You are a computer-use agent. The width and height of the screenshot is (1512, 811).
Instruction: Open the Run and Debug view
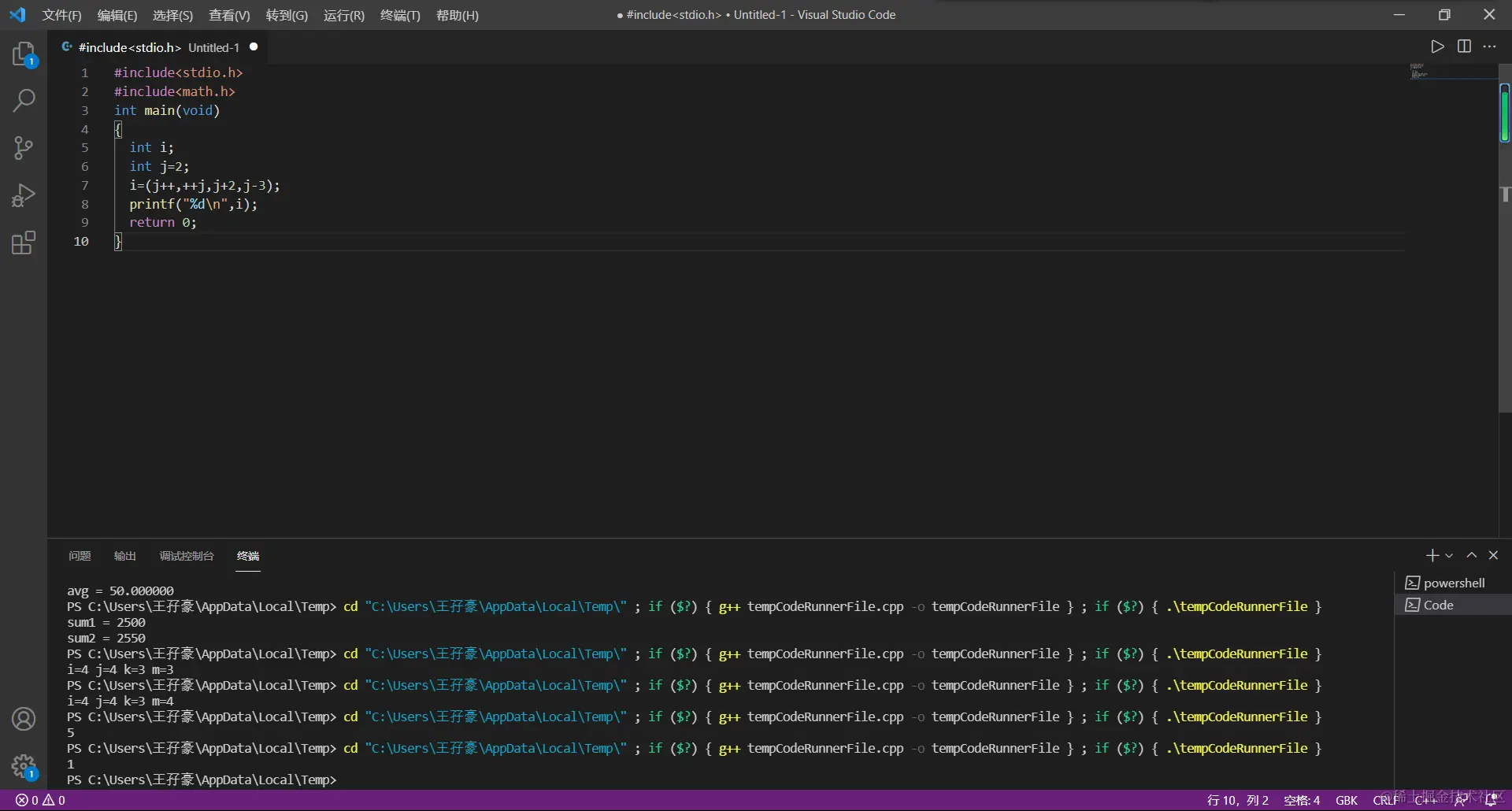pyautogui.click(x=24, y=195)
